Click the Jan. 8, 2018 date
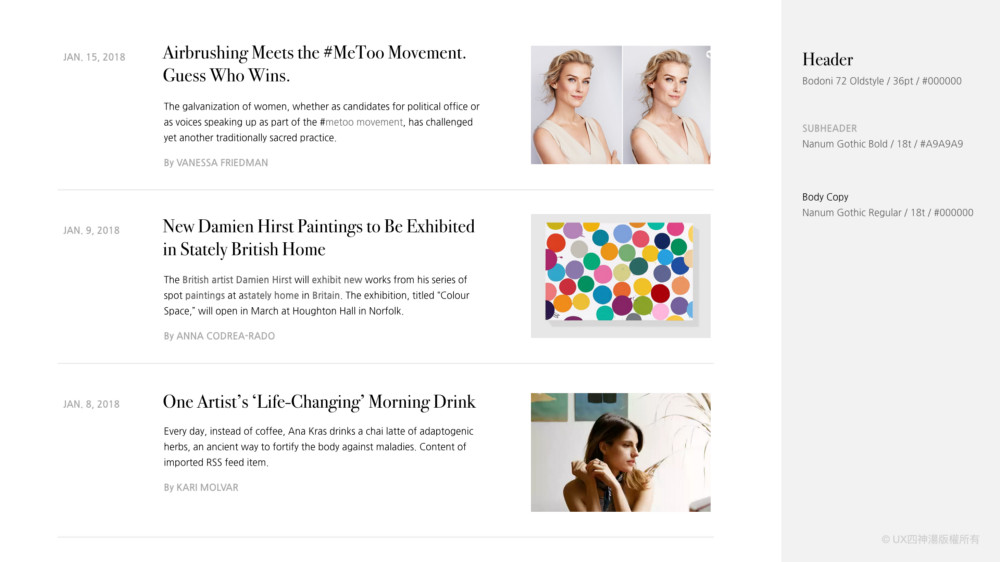The height and width of the screenshot is (562, 1000). (91, 404)
